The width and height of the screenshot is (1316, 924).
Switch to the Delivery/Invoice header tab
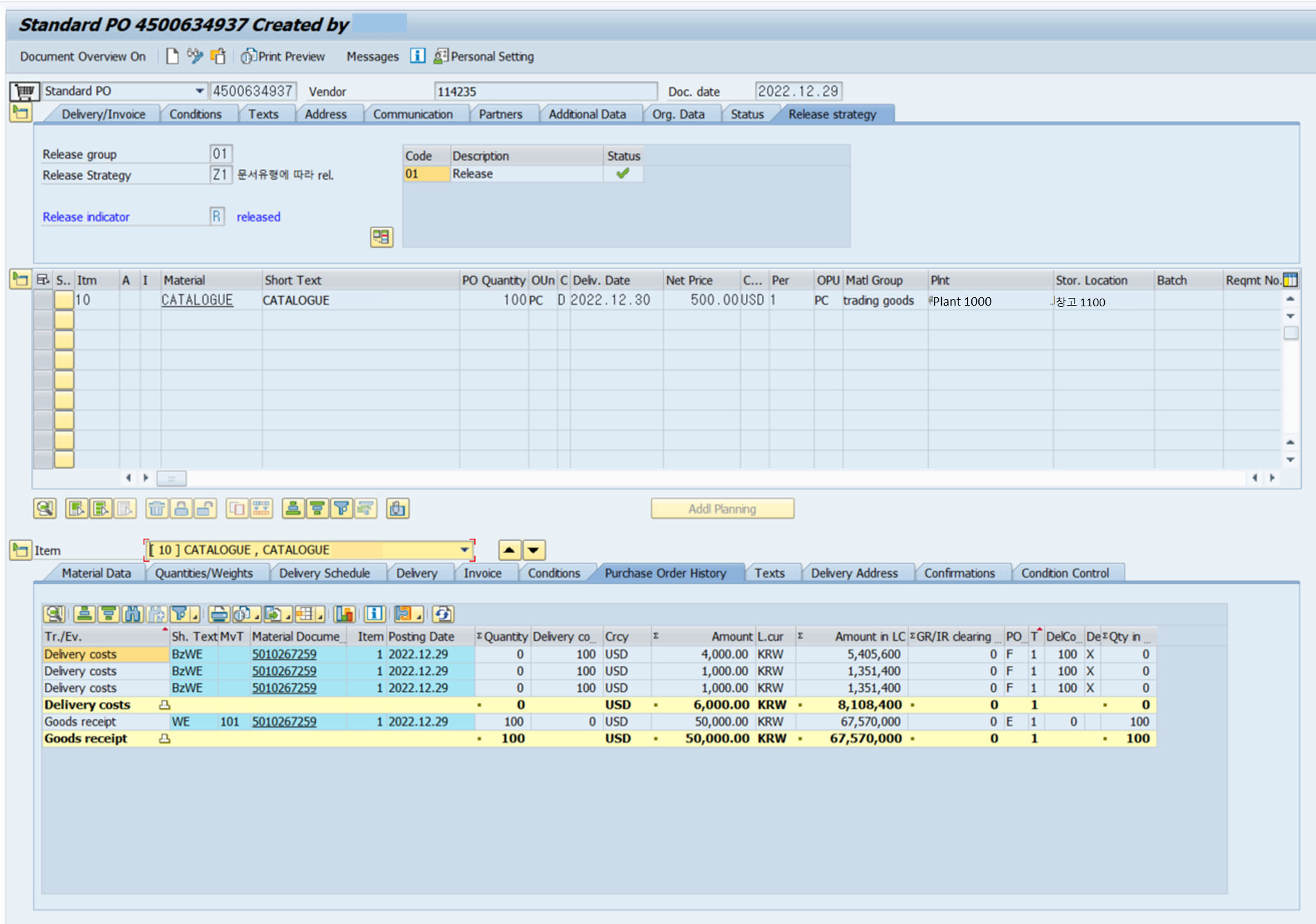[103, 114]
